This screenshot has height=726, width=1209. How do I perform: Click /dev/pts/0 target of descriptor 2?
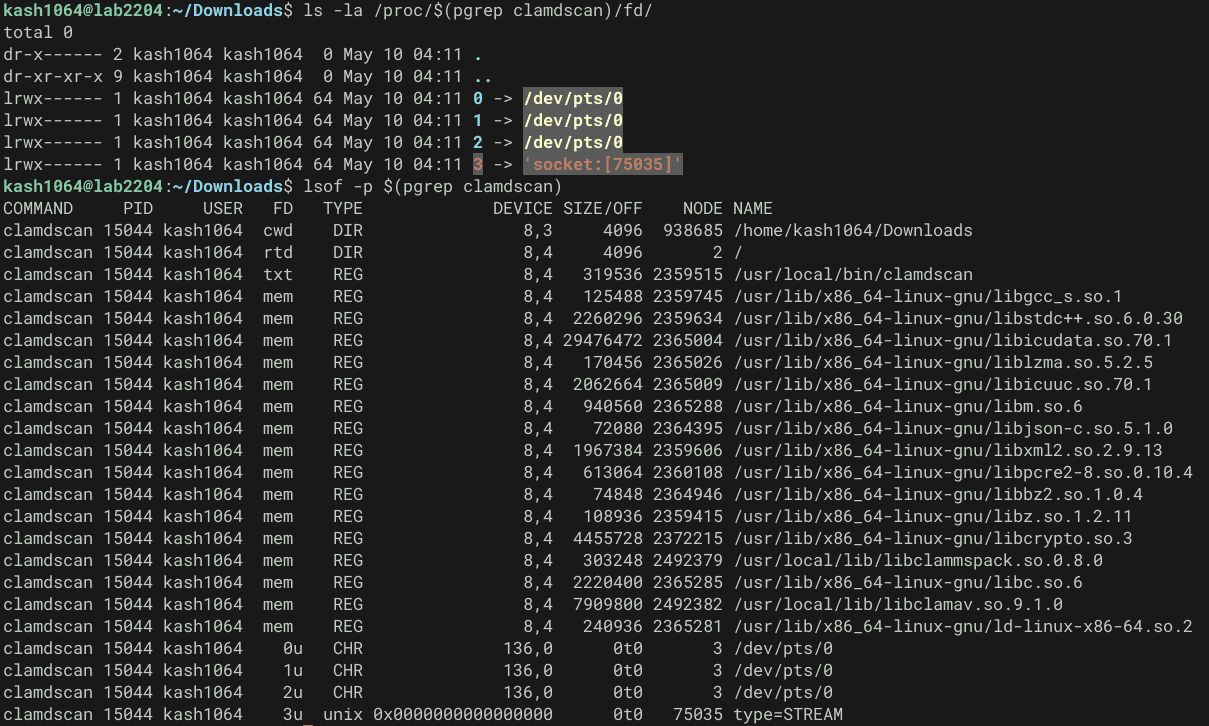click(x=573, y=142)
